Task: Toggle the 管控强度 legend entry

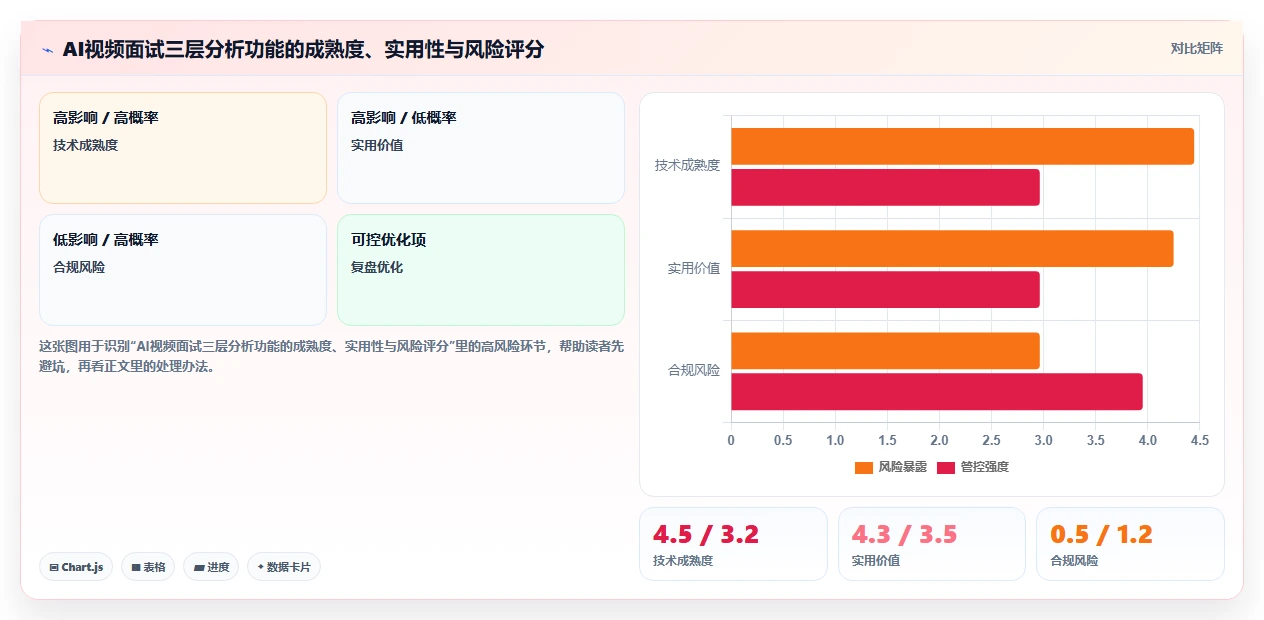Action: tap(973, 467)
